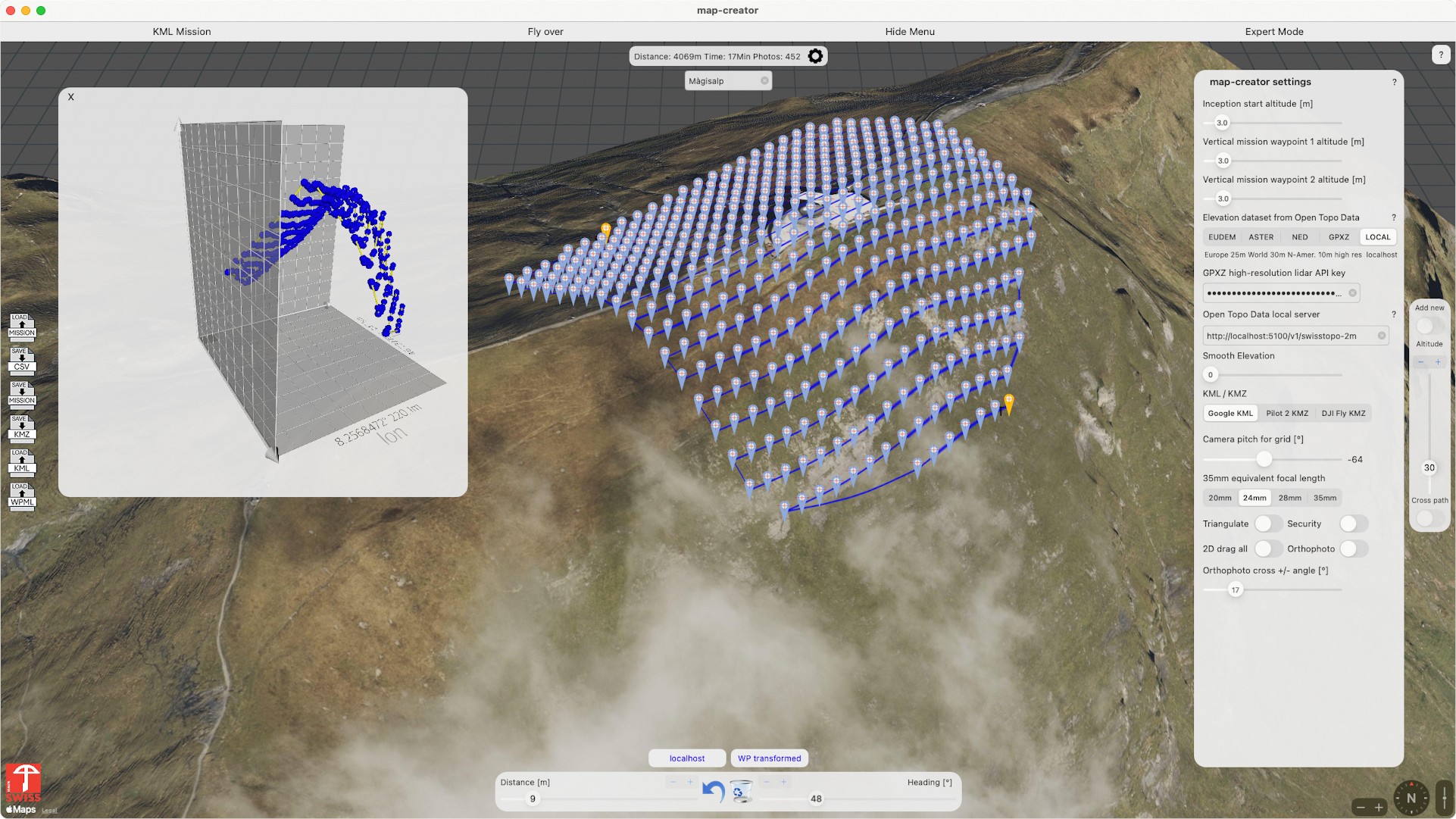Click the blue undo arrow icon
The height and width of the screenshot is (819, 1456).
[713, 791]
